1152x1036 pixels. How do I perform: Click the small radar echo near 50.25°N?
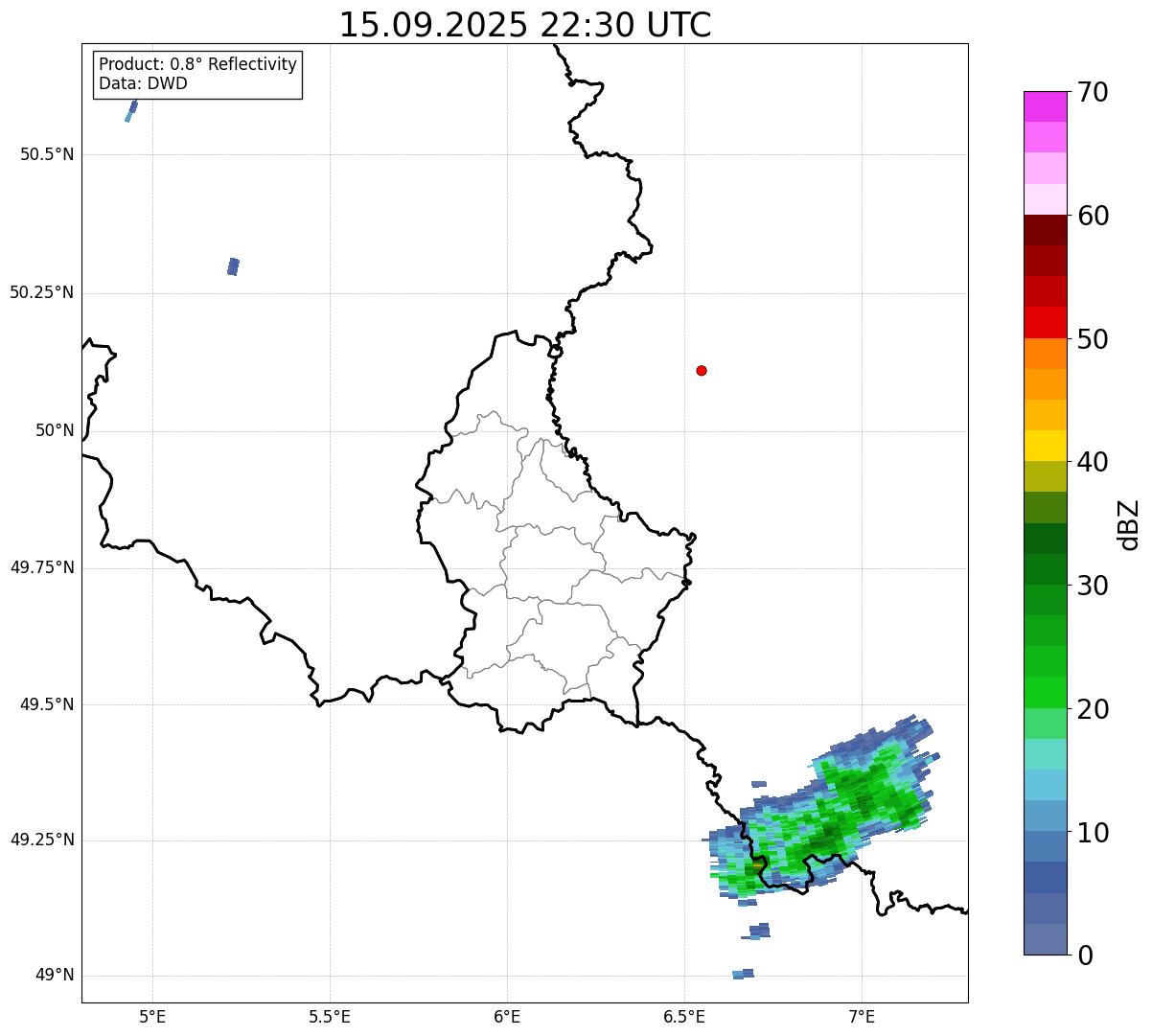233,266
